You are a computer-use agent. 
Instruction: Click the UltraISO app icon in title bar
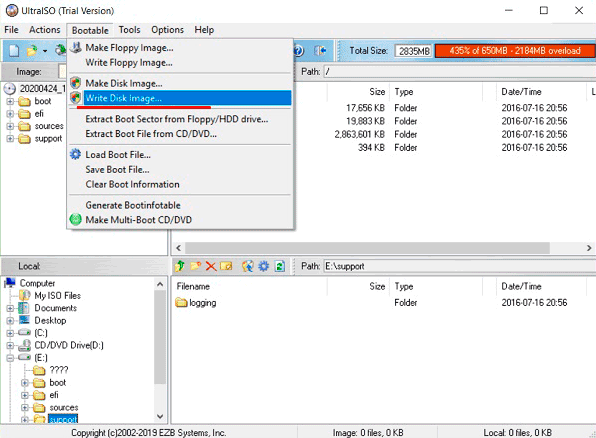[12, 11]
